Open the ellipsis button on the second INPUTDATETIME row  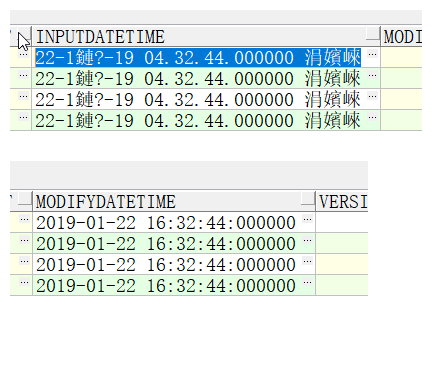(373, 75)
